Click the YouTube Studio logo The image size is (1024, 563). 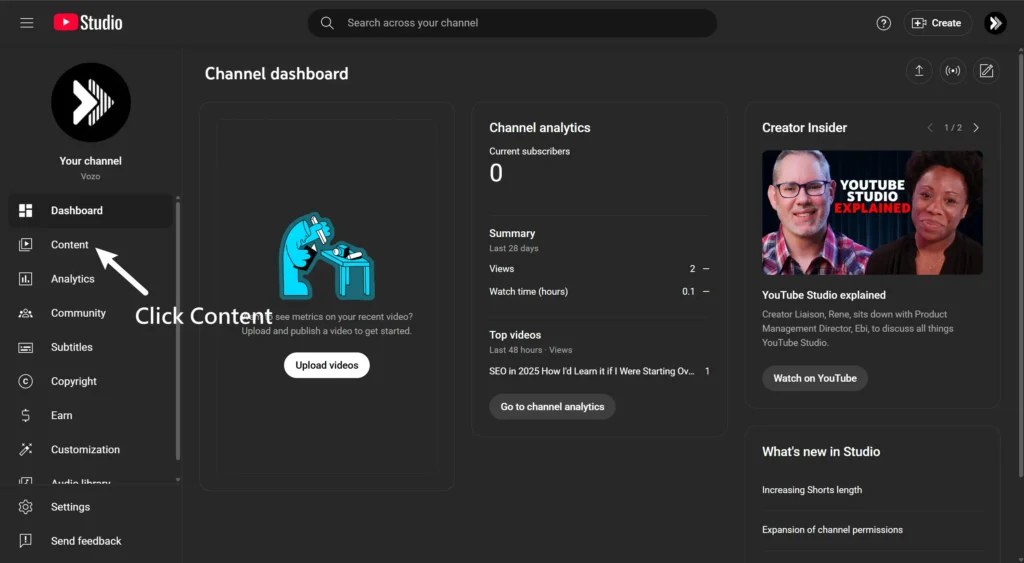(88, 23)
